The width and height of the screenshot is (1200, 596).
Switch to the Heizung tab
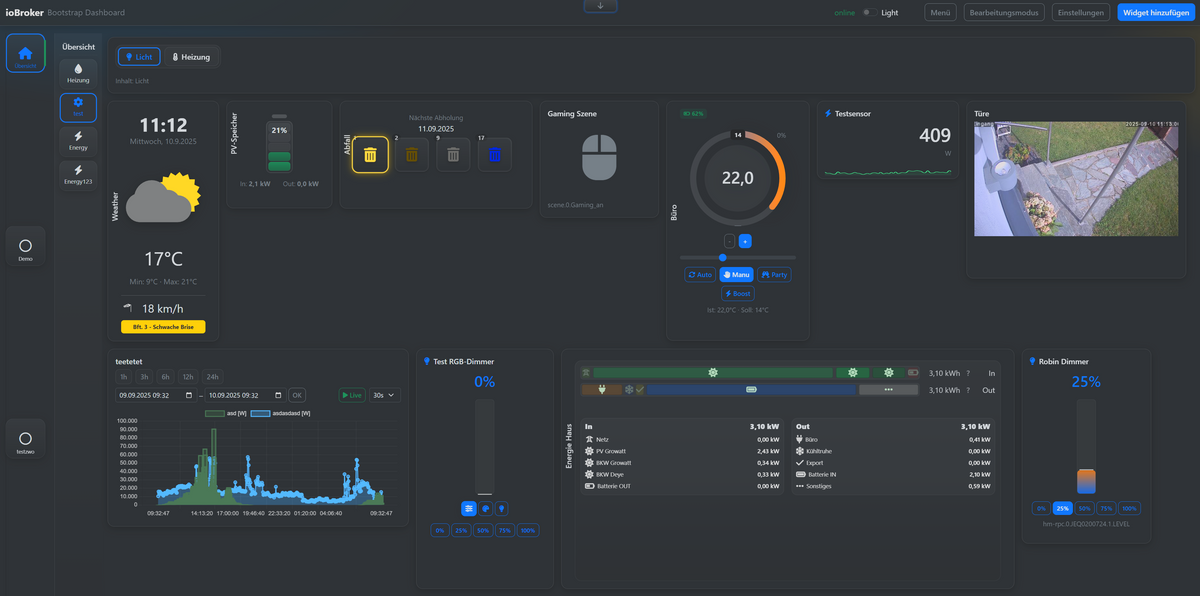click(191, 57)
